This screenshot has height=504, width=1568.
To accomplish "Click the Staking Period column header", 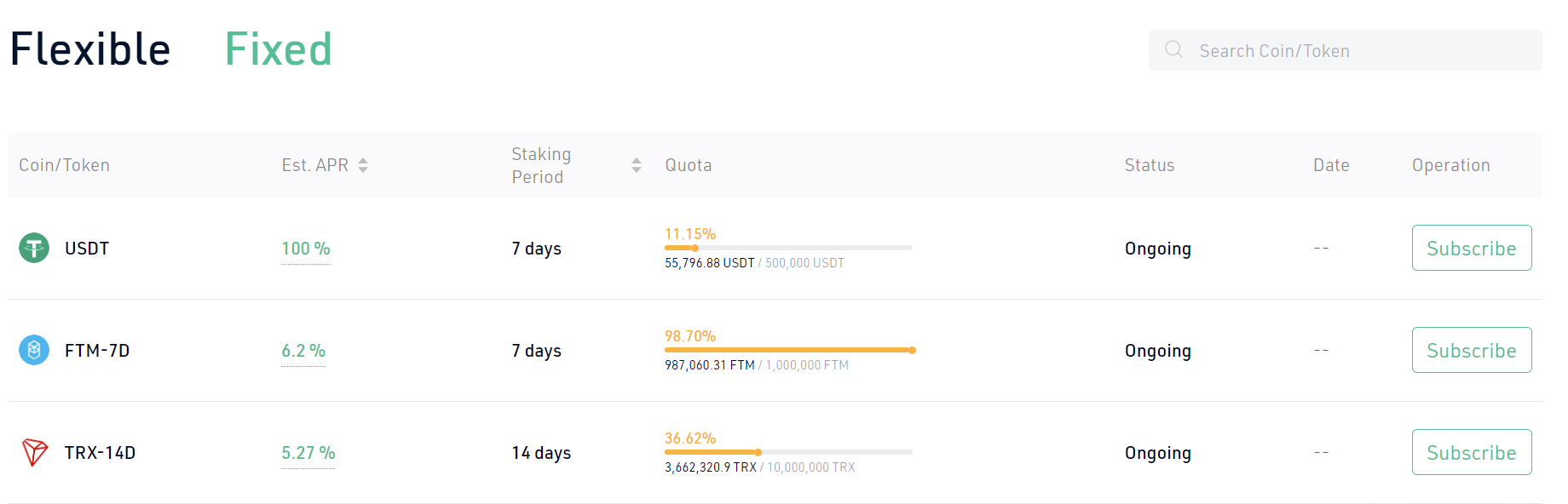I will pos(541,165).
